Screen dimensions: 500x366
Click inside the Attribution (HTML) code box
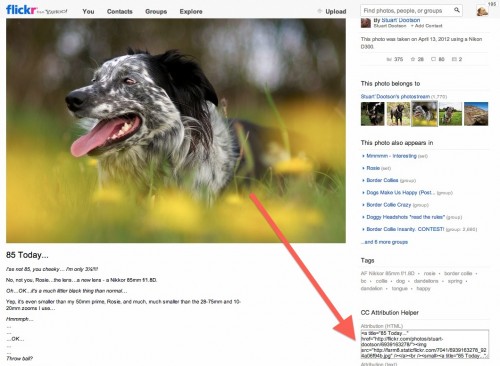point(425,344)
